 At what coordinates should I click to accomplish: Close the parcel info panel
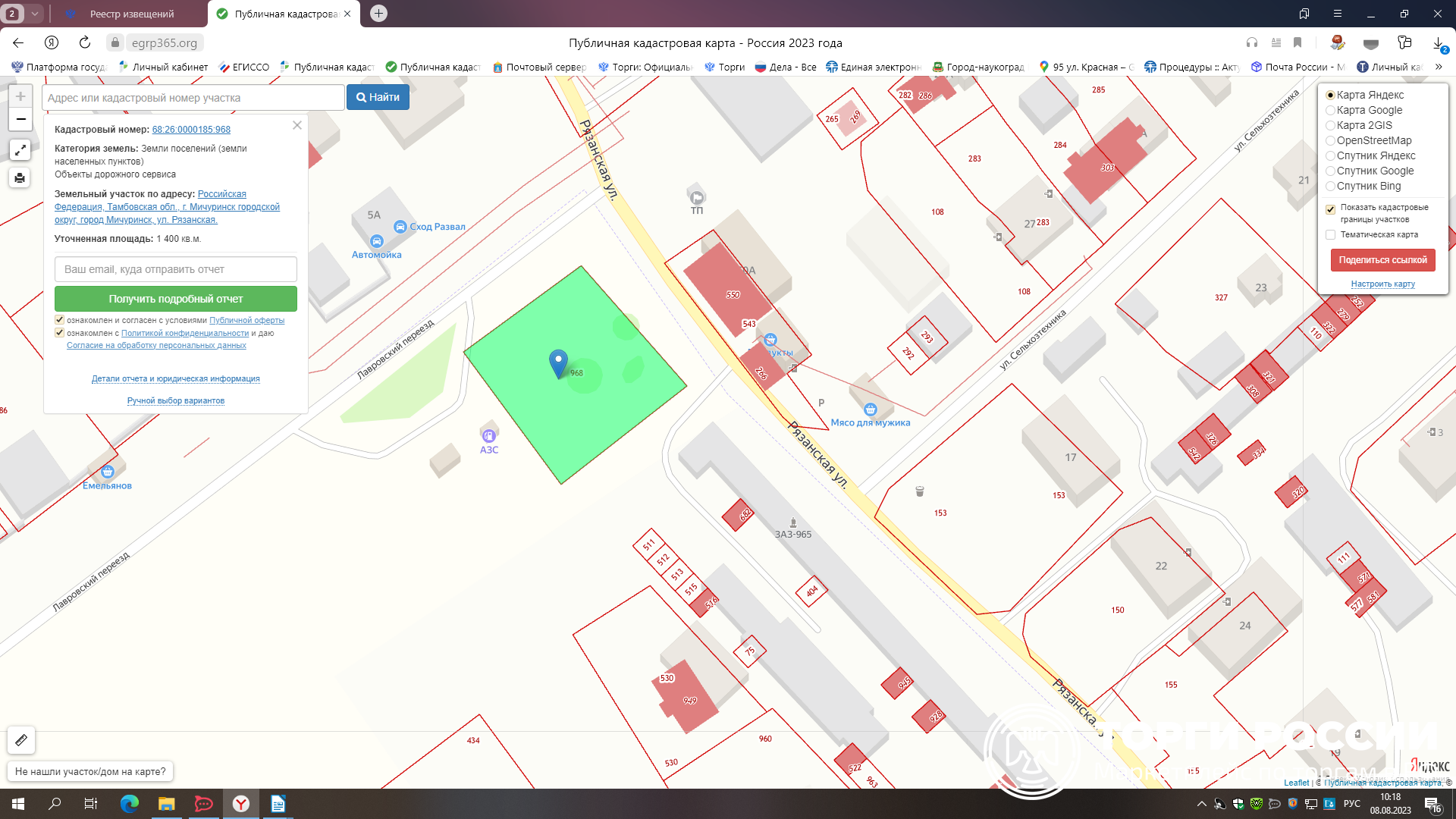297,125
